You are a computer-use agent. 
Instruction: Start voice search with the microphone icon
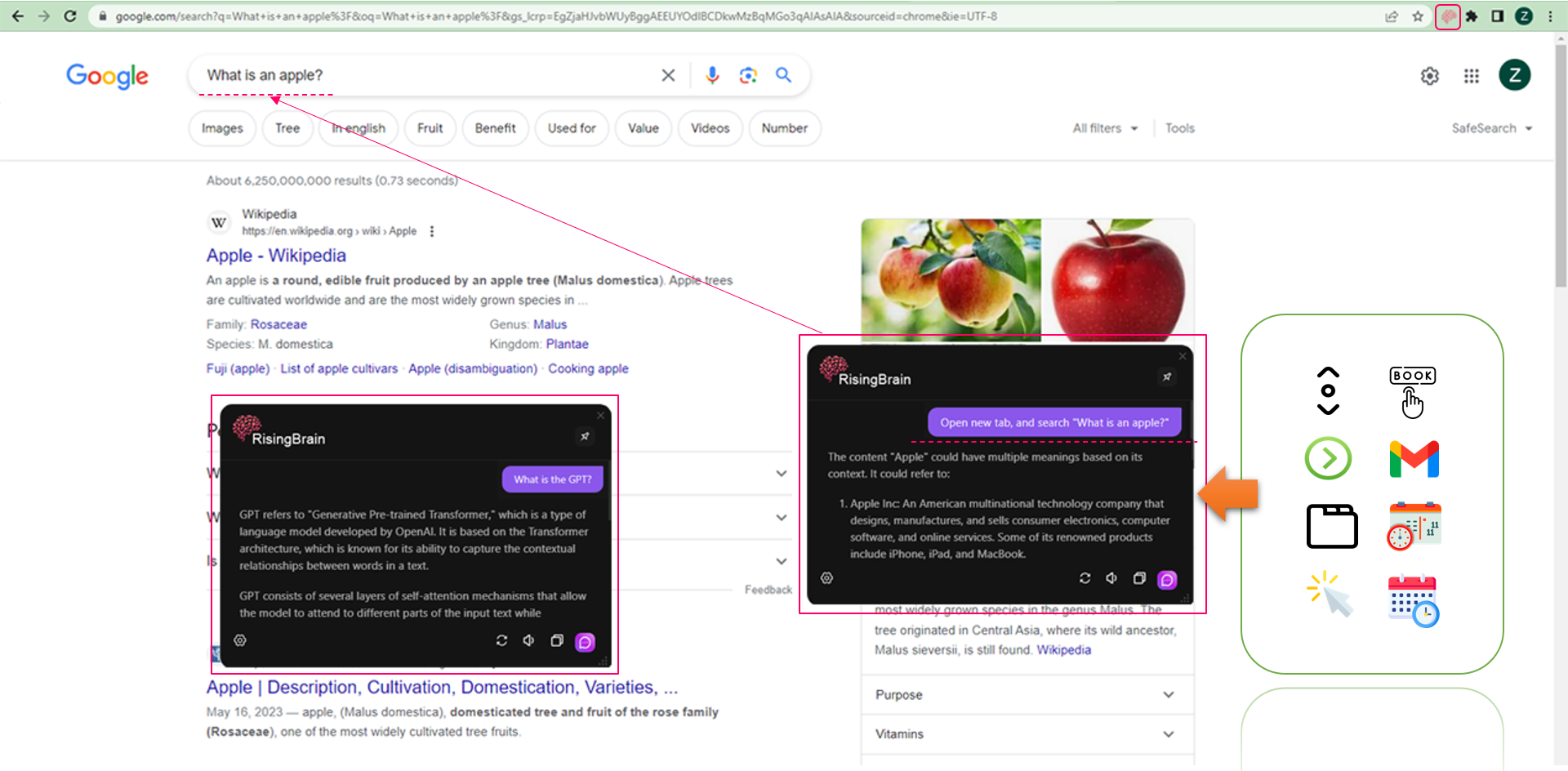tap(712, 75)
